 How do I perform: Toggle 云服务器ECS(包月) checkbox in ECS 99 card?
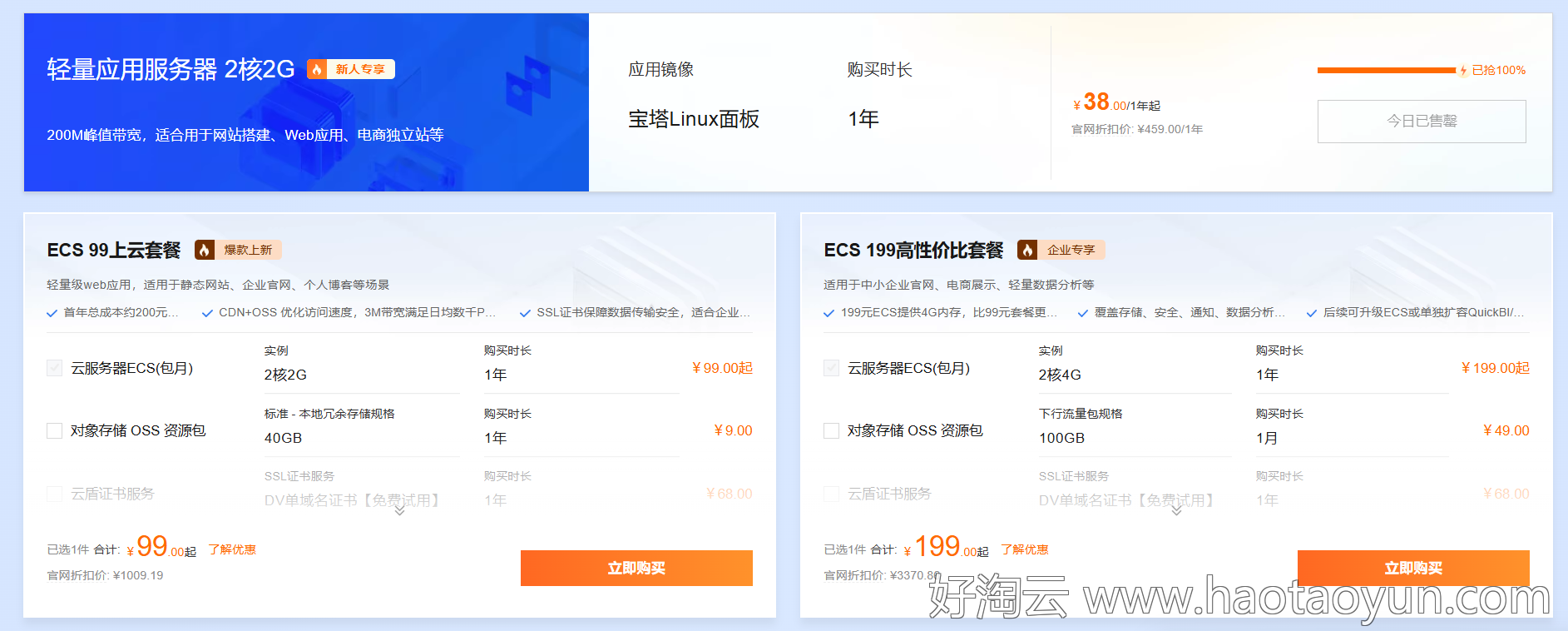[x=55, y=368]
